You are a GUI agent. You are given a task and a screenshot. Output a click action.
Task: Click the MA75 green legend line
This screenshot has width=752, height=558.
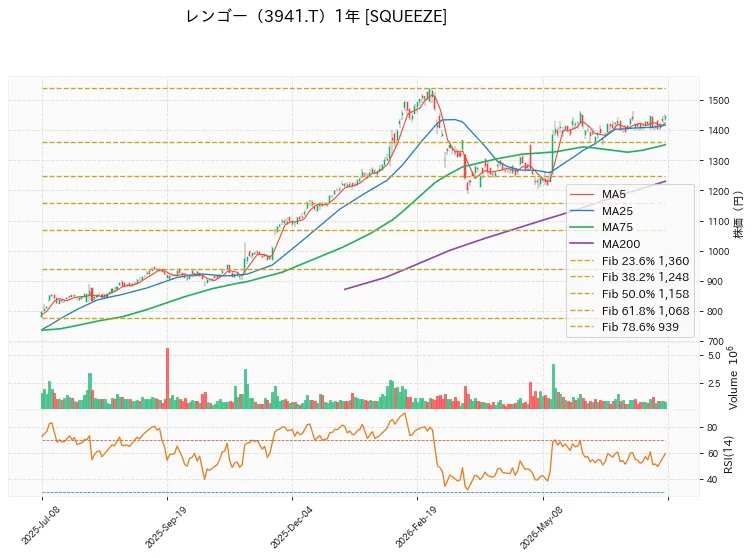582,227
